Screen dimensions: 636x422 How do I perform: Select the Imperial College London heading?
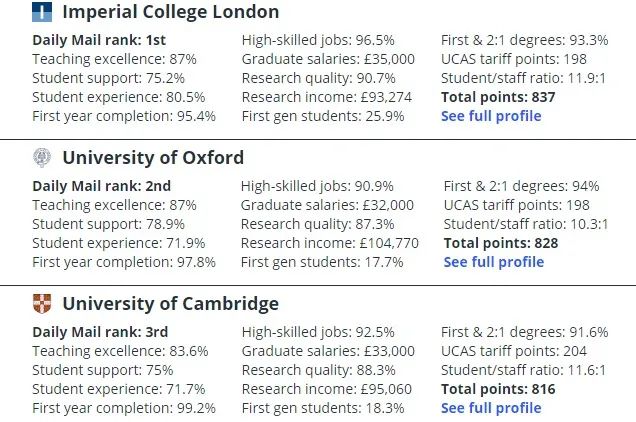point(170,13)
